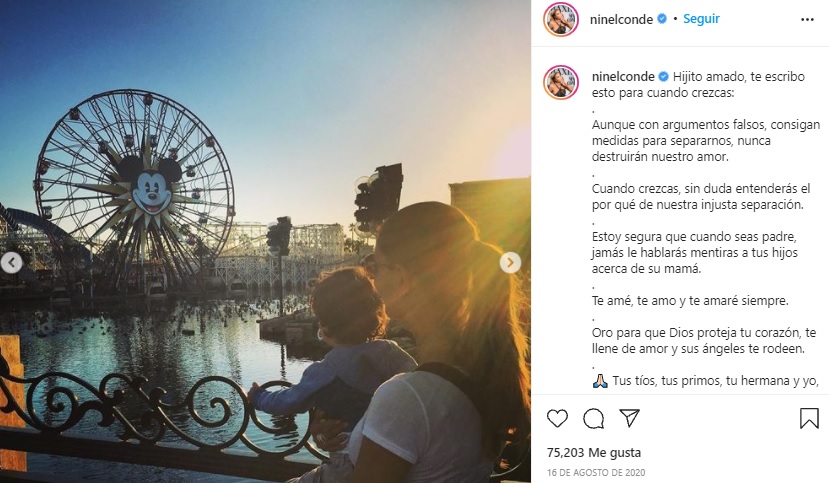Follow ninelconde with the Seguir button
Viewport: 829px width, 483px height.
[701, 19]
